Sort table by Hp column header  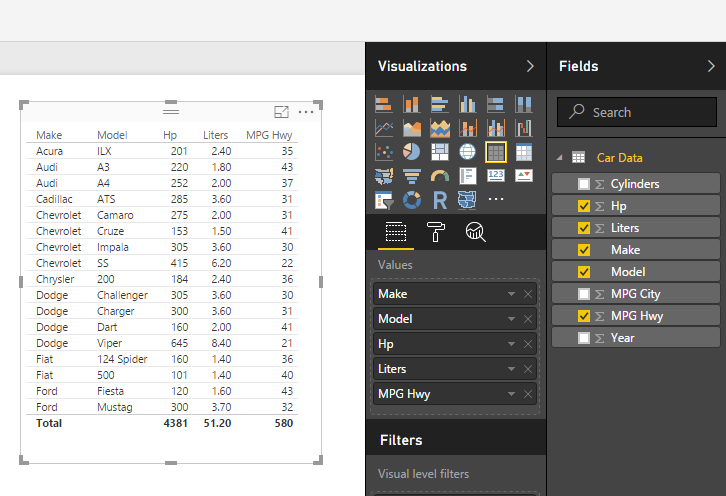(170, 135)
